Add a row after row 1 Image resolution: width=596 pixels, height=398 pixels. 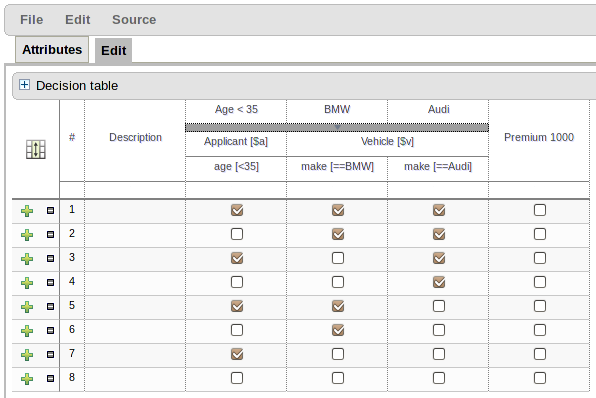point(27,211)
